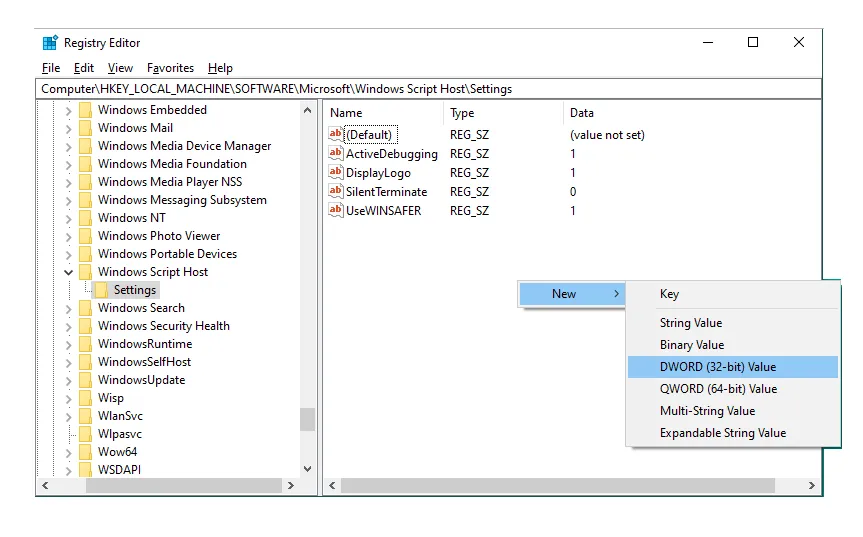Select the Wlpasvc key
Image resolution: width=863 pixels, height=537 pixels.
[119, 434]
